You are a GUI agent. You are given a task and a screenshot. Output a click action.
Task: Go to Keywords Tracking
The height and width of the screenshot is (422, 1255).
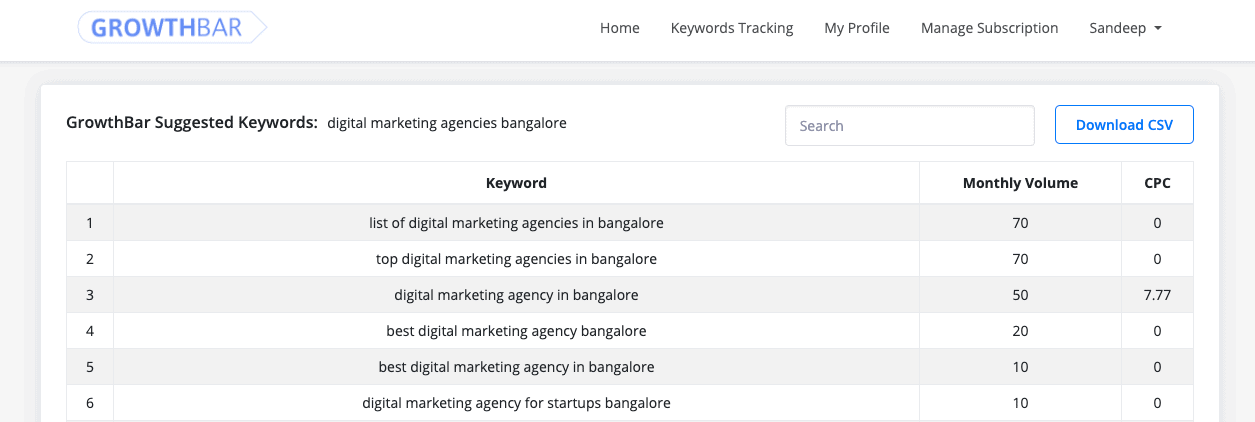[732, 28]
